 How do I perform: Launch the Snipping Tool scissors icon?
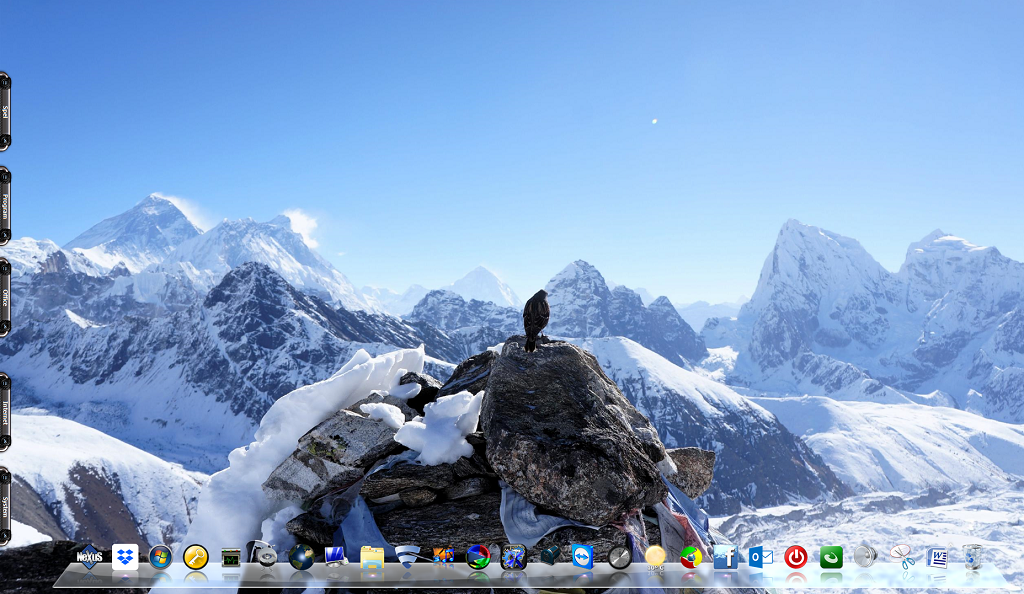902,557
